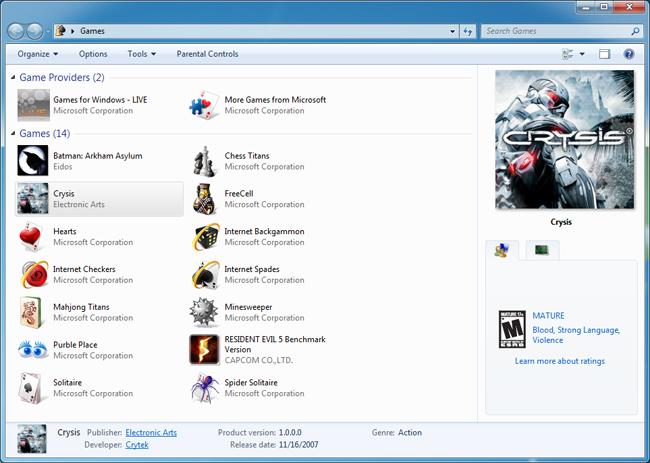The image size is (650, 463).
Task: Click the Games folder icon in address bar
Action: [x=61, y=31]
